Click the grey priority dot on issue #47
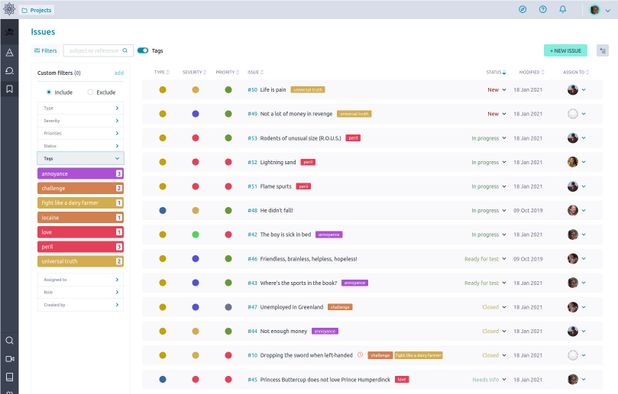Image resolution: width=618 pixels, height=394 pixels. coord(228,307)
